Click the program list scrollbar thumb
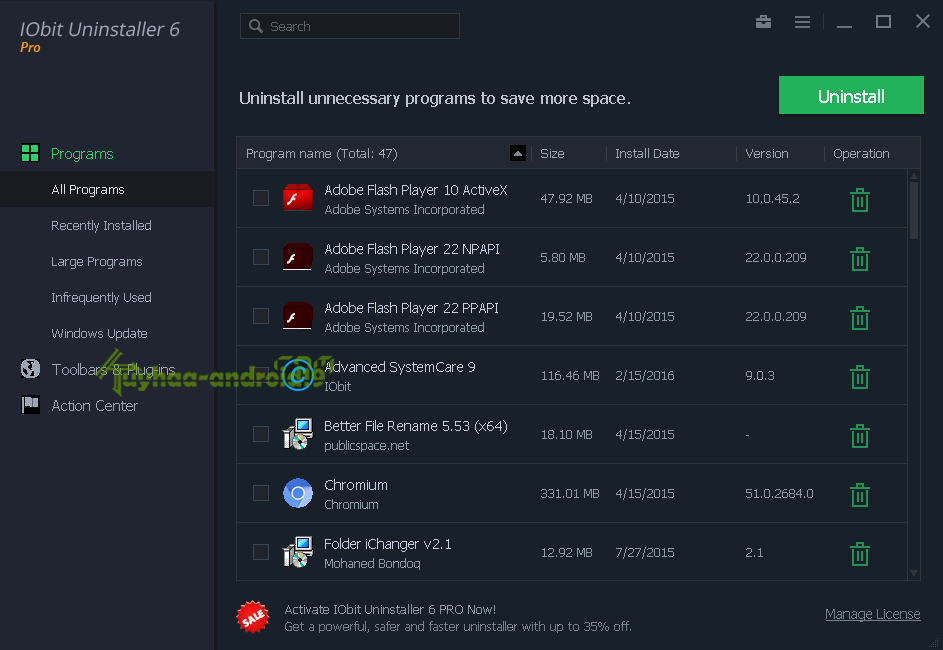Image resolution: width=943 pixels, height=650 pixels. pos(914,210)
